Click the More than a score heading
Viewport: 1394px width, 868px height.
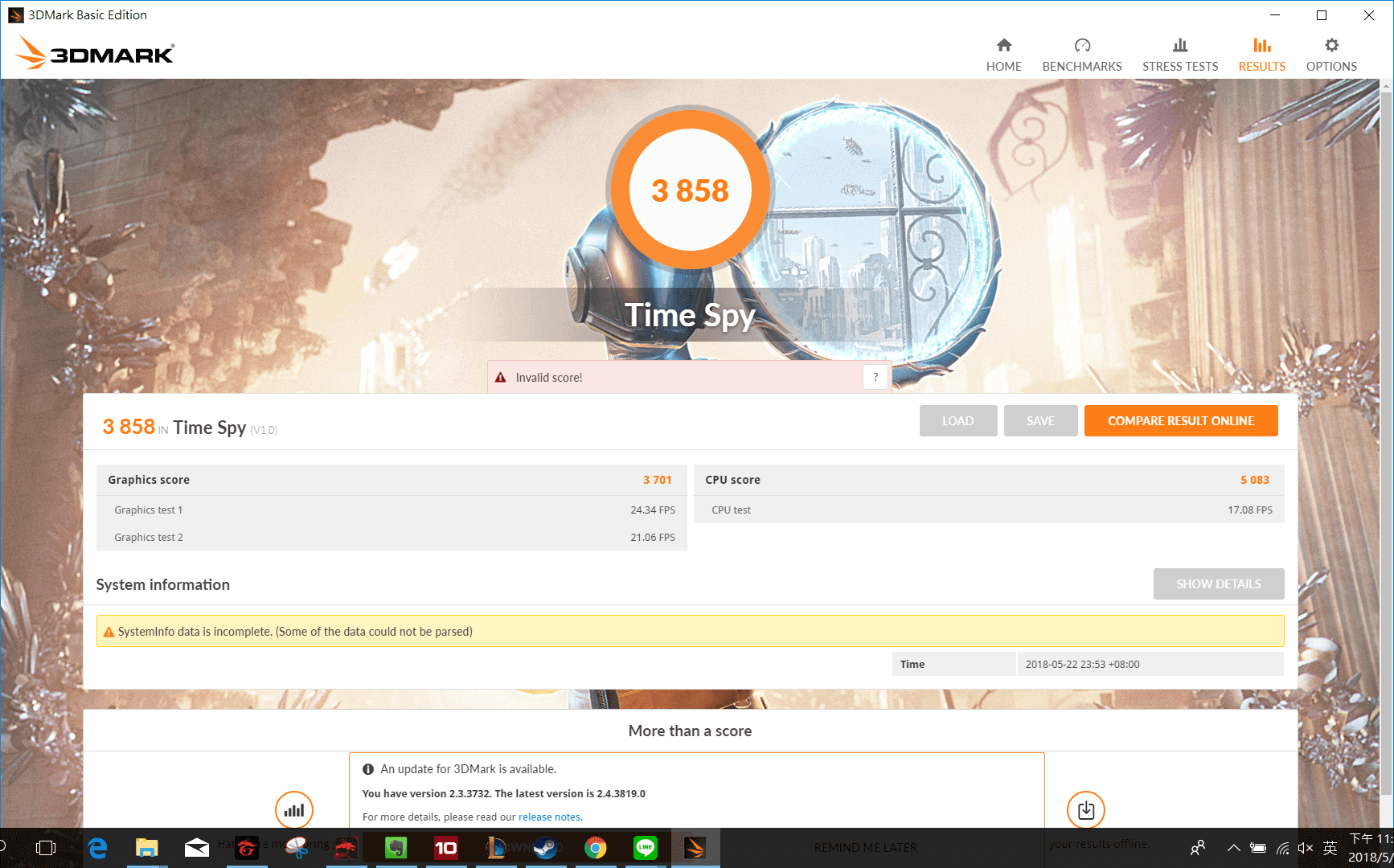(x=690, y=731)
